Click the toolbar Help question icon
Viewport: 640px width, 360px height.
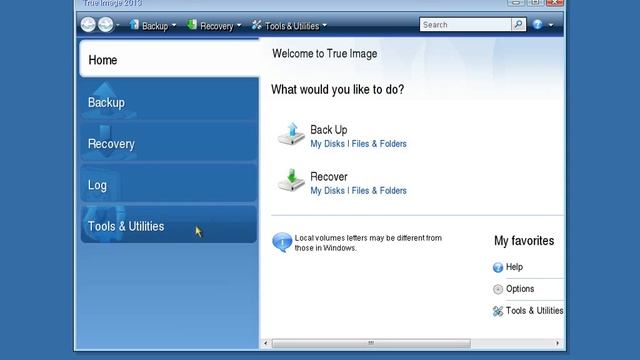pos(538,25)
